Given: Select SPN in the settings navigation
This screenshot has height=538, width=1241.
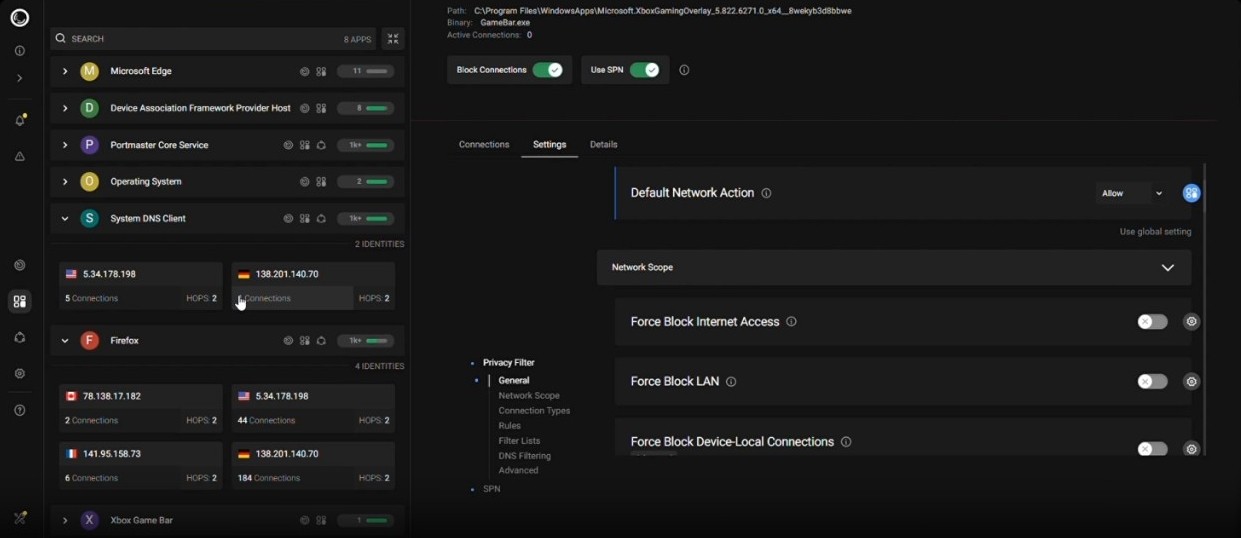Looking at the screenshot, I should 491,489.
